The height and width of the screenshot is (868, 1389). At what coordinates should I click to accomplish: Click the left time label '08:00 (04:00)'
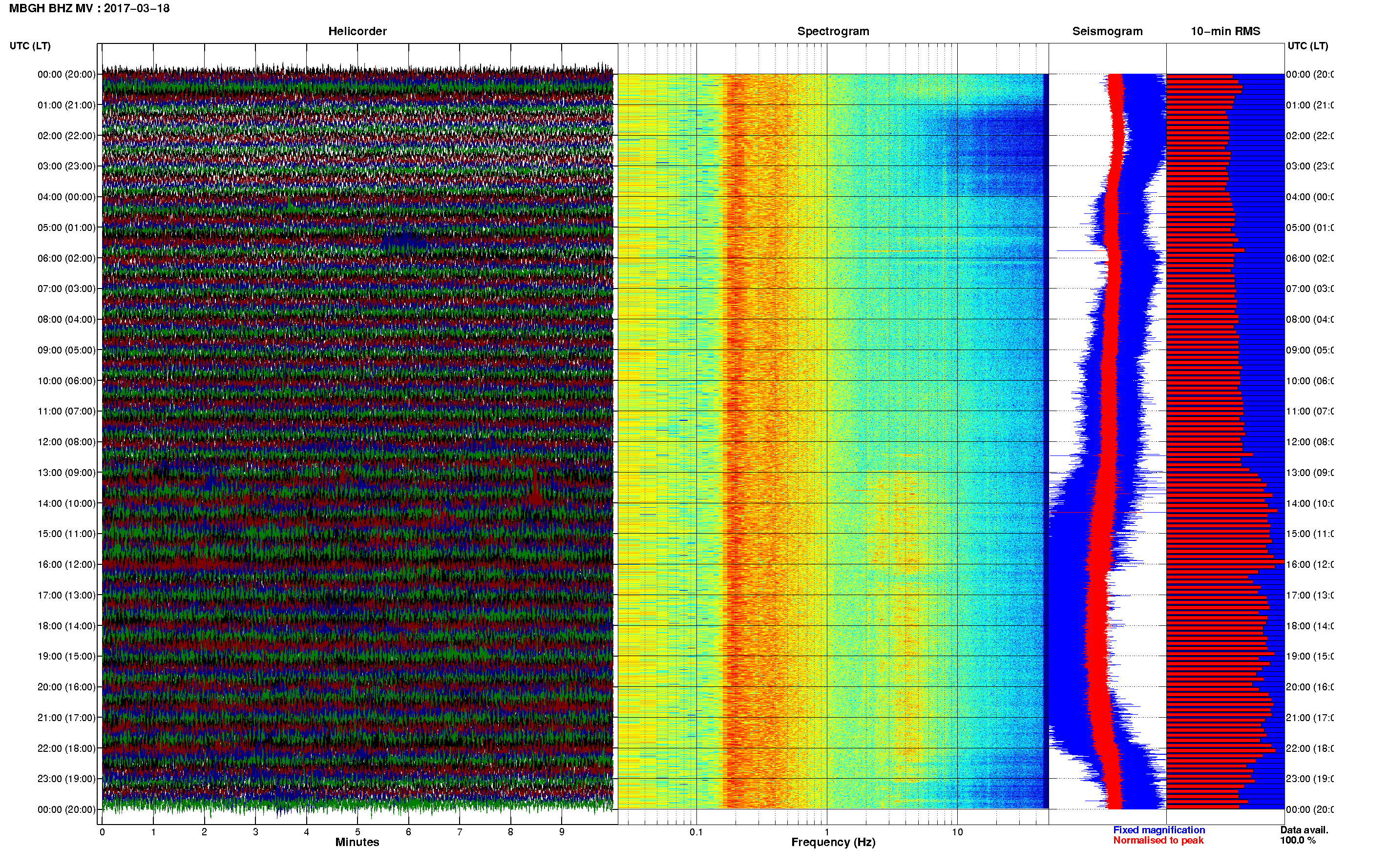pyautogui.click(x=66, y=319)
